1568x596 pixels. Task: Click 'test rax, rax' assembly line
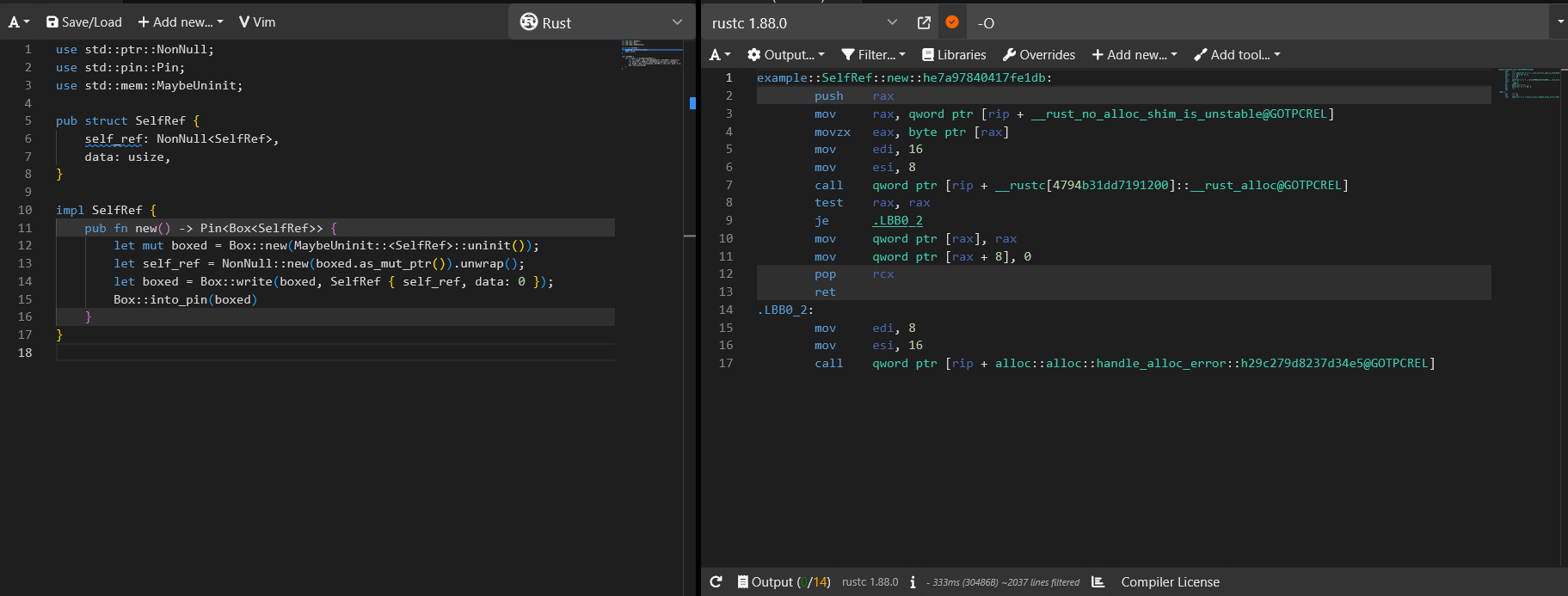[x=872, y=203]
